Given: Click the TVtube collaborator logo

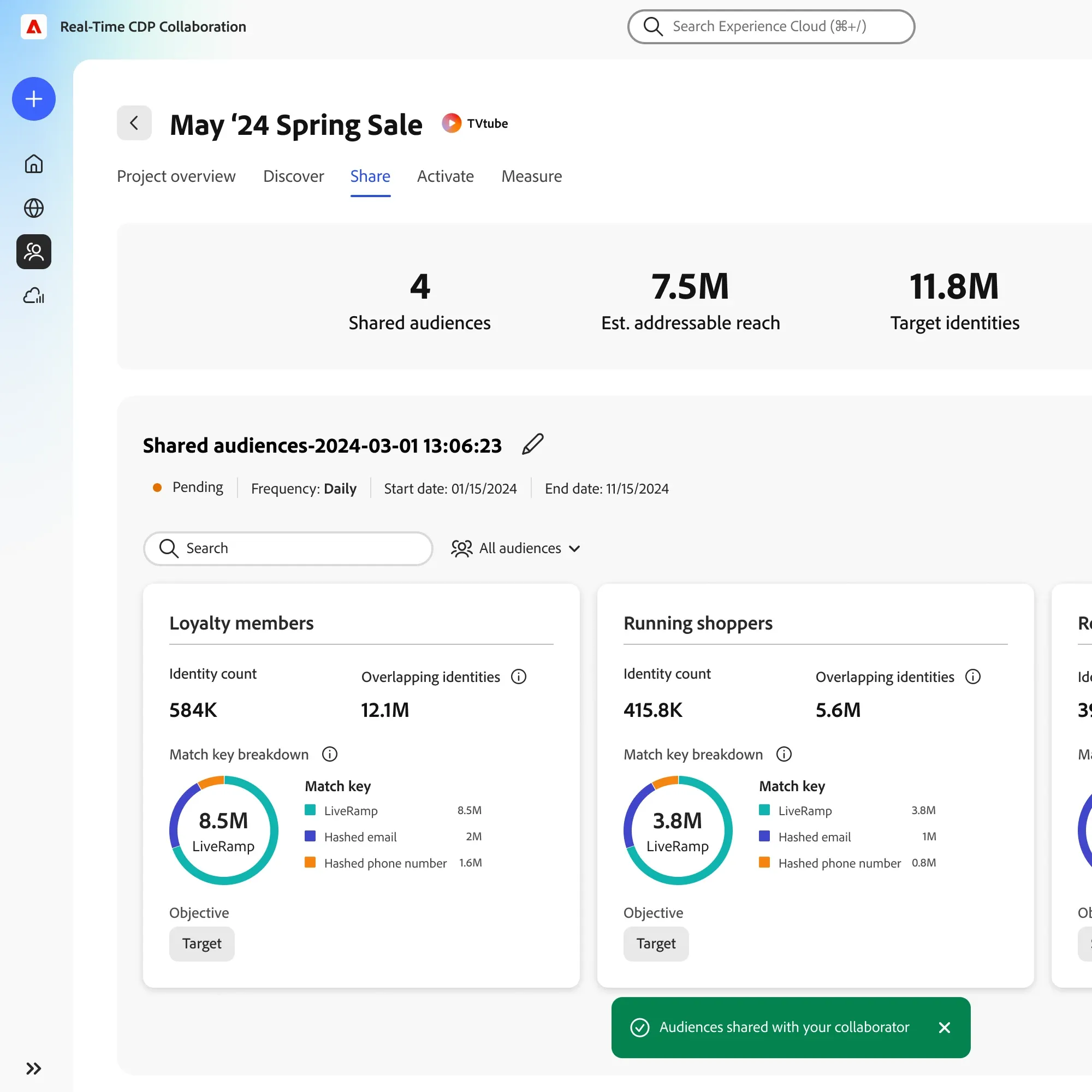Looking at the screenshot, I should [452, 123].
